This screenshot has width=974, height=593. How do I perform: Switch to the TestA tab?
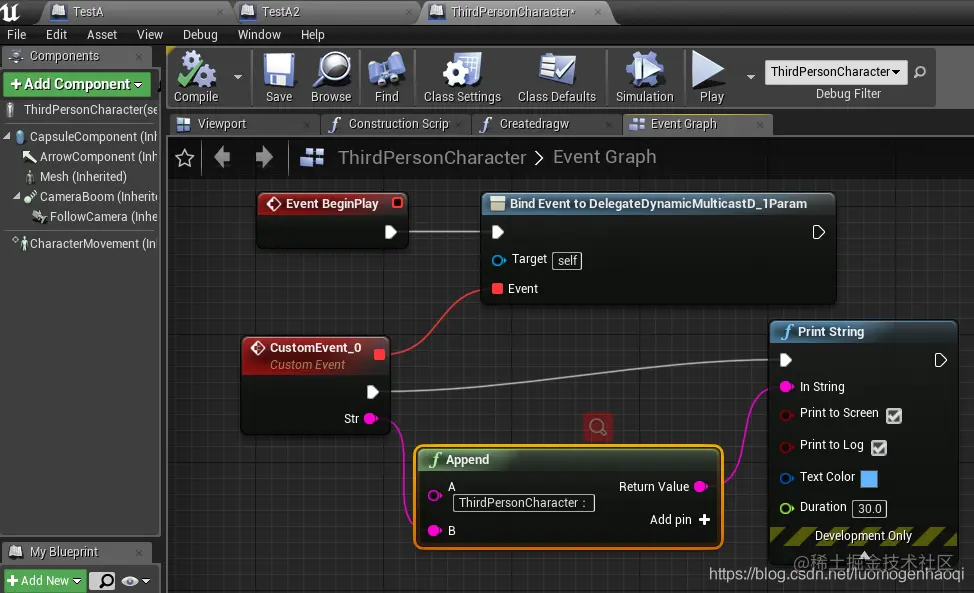pyautogui.click(x=138, y=12)
